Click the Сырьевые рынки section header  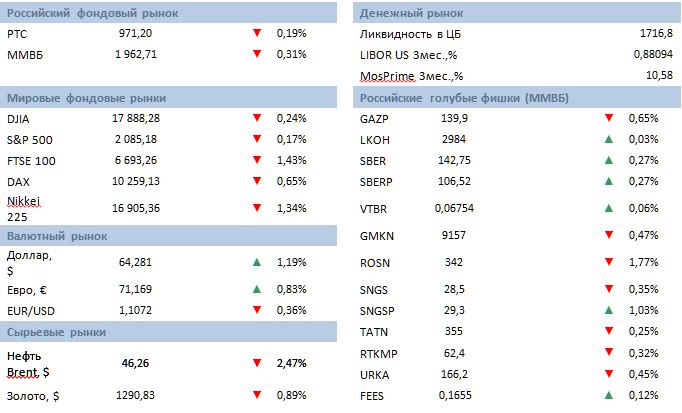click(56, 331)
